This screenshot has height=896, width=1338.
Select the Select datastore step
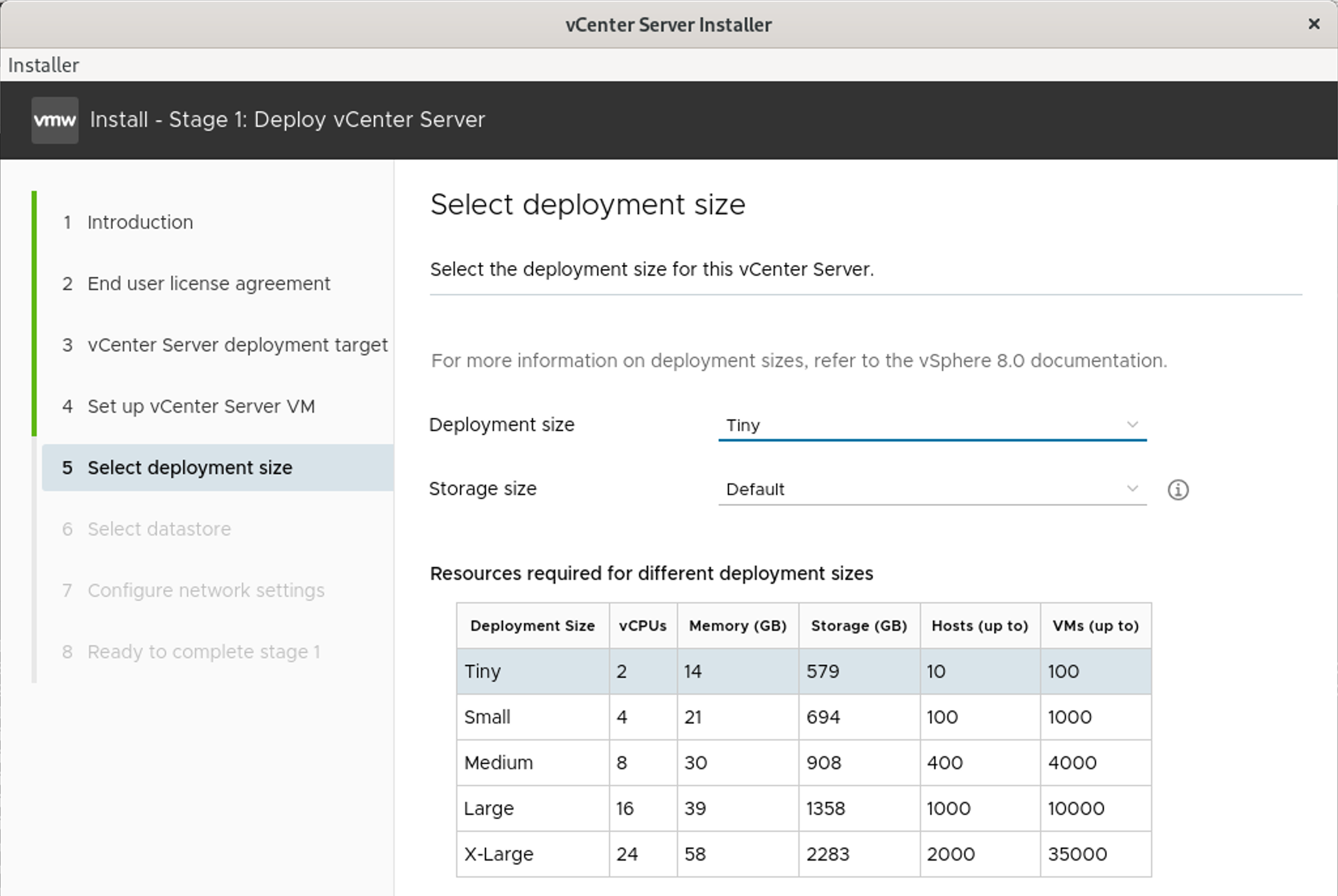(x=159, y=529)
